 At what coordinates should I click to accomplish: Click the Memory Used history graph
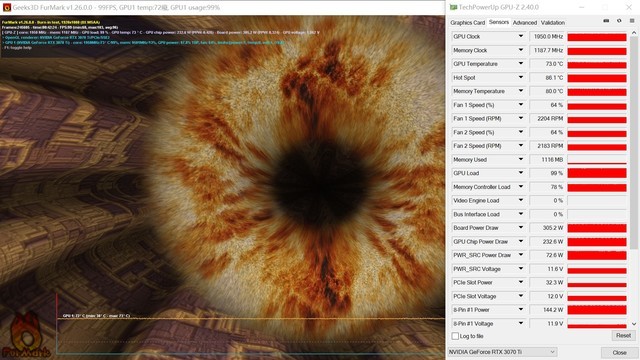(597, 160)
